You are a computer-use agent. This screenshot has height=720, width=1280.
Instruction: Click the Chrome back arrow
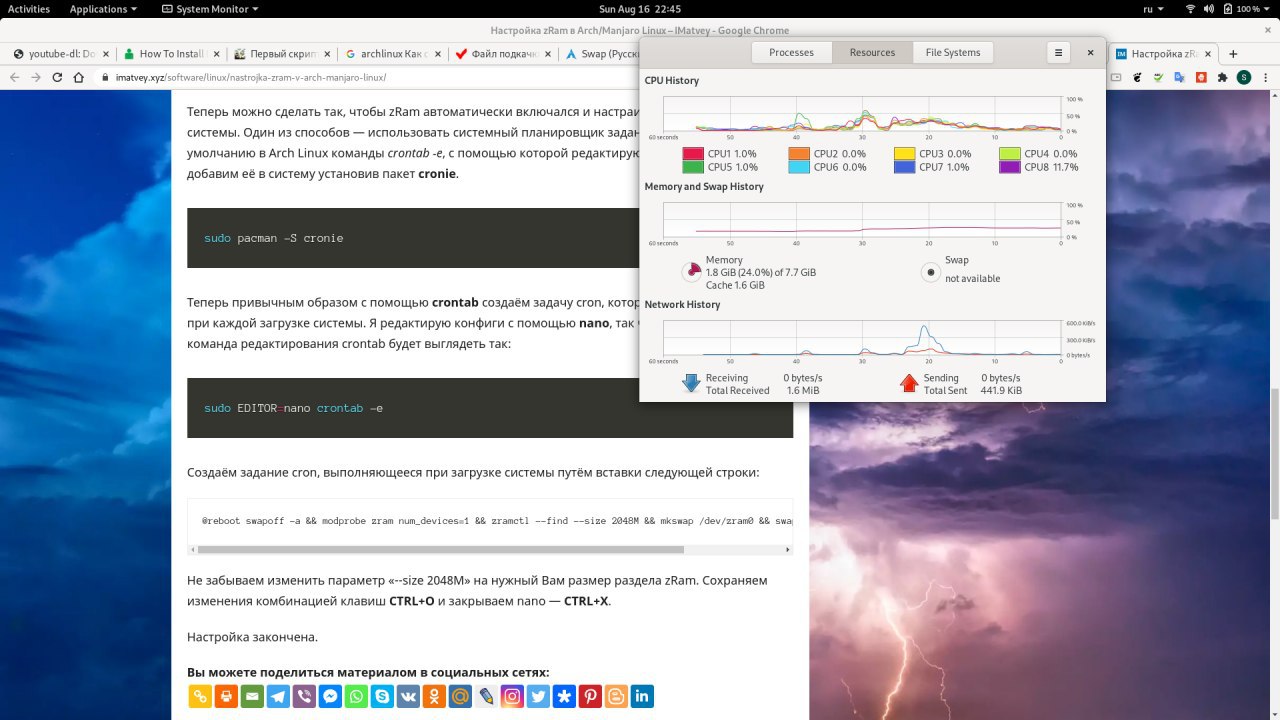tap(15, 77)
